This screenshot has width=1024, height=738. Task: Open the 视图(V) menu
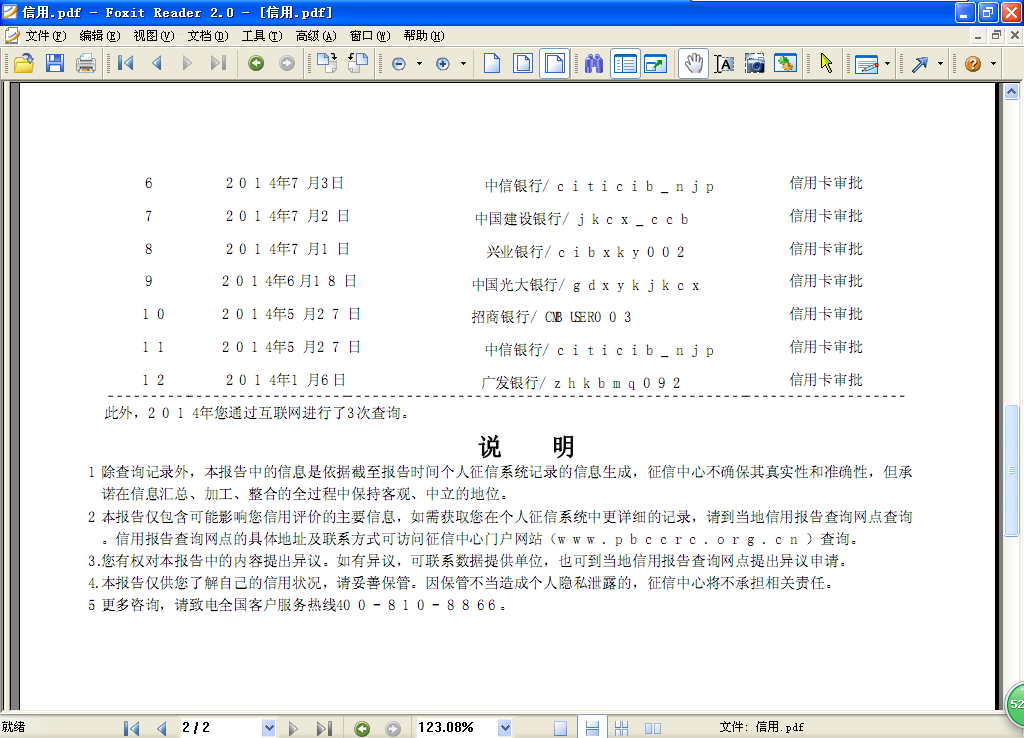(x=153, y=35)
